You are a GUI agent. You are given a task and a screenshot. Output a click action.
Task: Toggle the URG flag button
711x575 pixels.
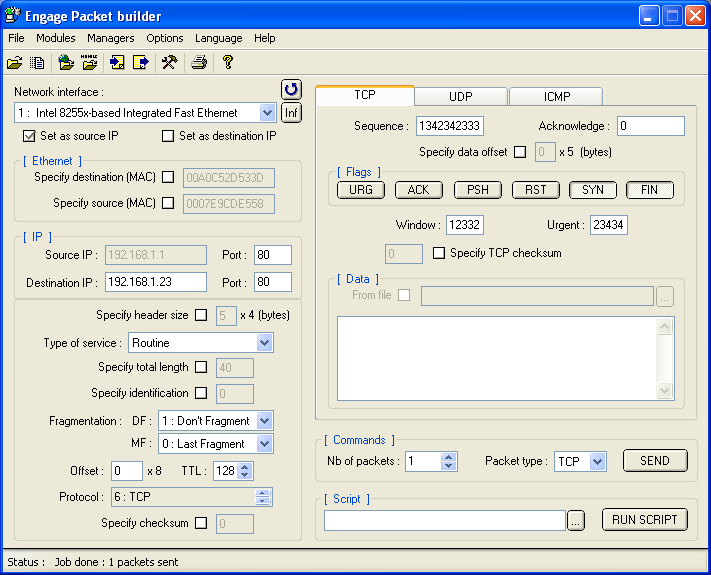click(361, 190)
